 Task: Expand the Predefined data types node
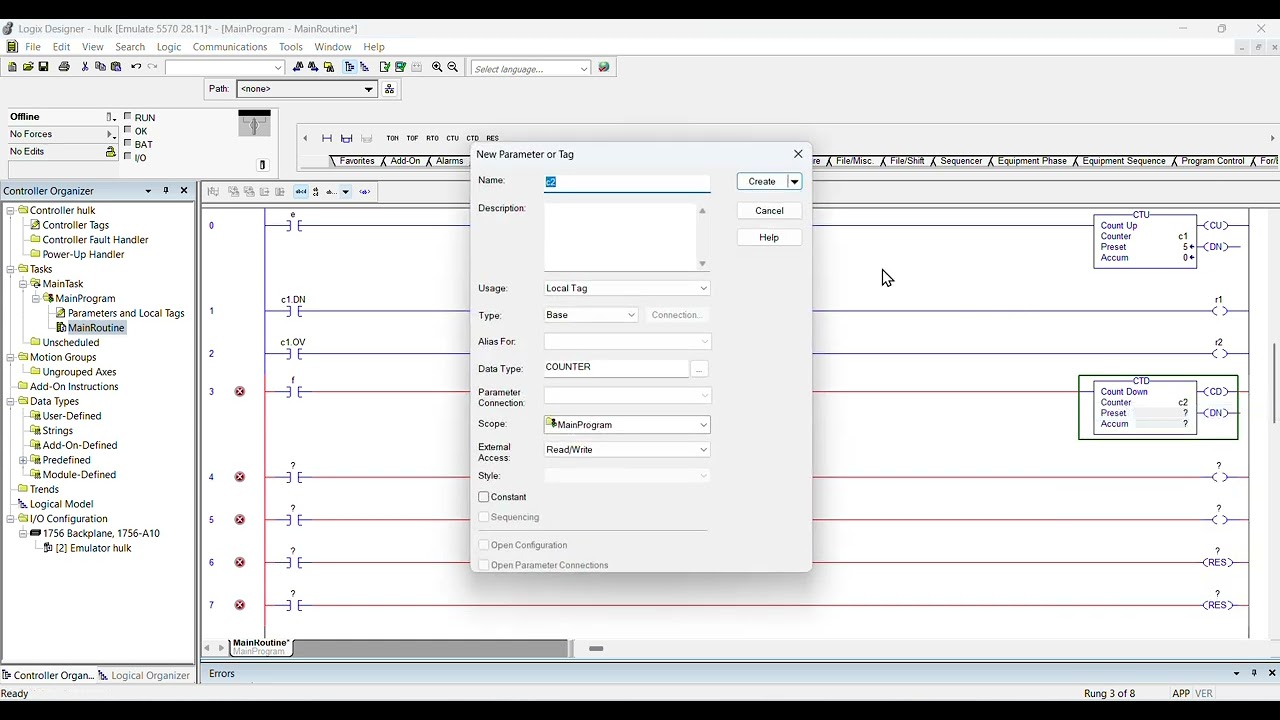point(23,460)
